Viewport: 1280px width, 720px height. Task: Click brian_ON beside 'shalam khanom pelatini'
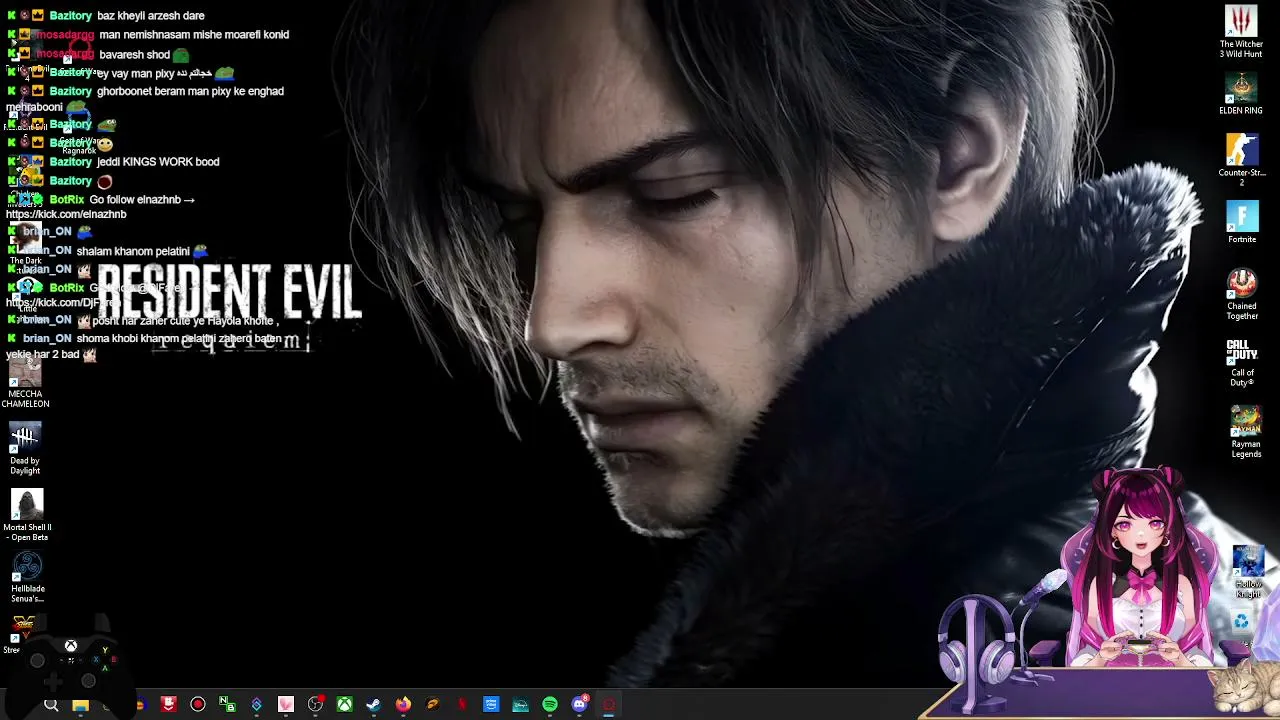tap(47, 251)
